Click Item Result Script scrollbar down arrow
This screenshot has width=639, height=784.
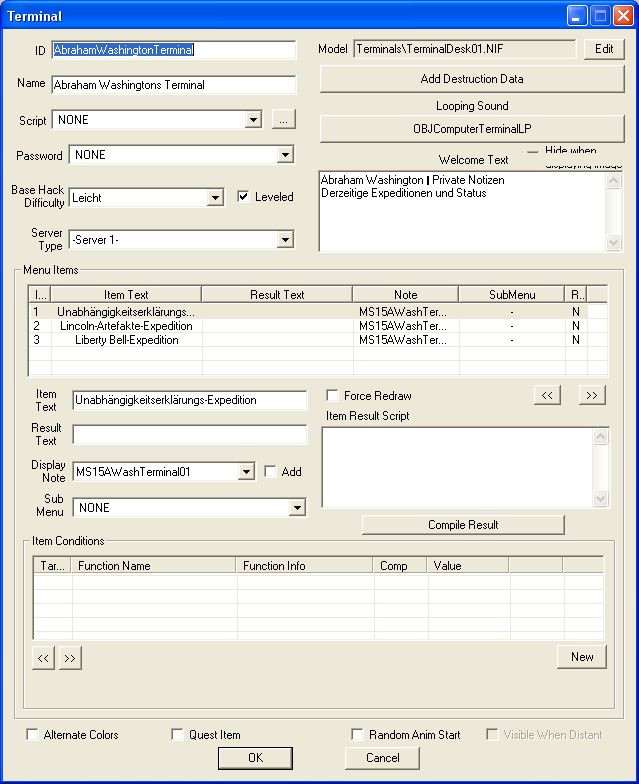600,498
